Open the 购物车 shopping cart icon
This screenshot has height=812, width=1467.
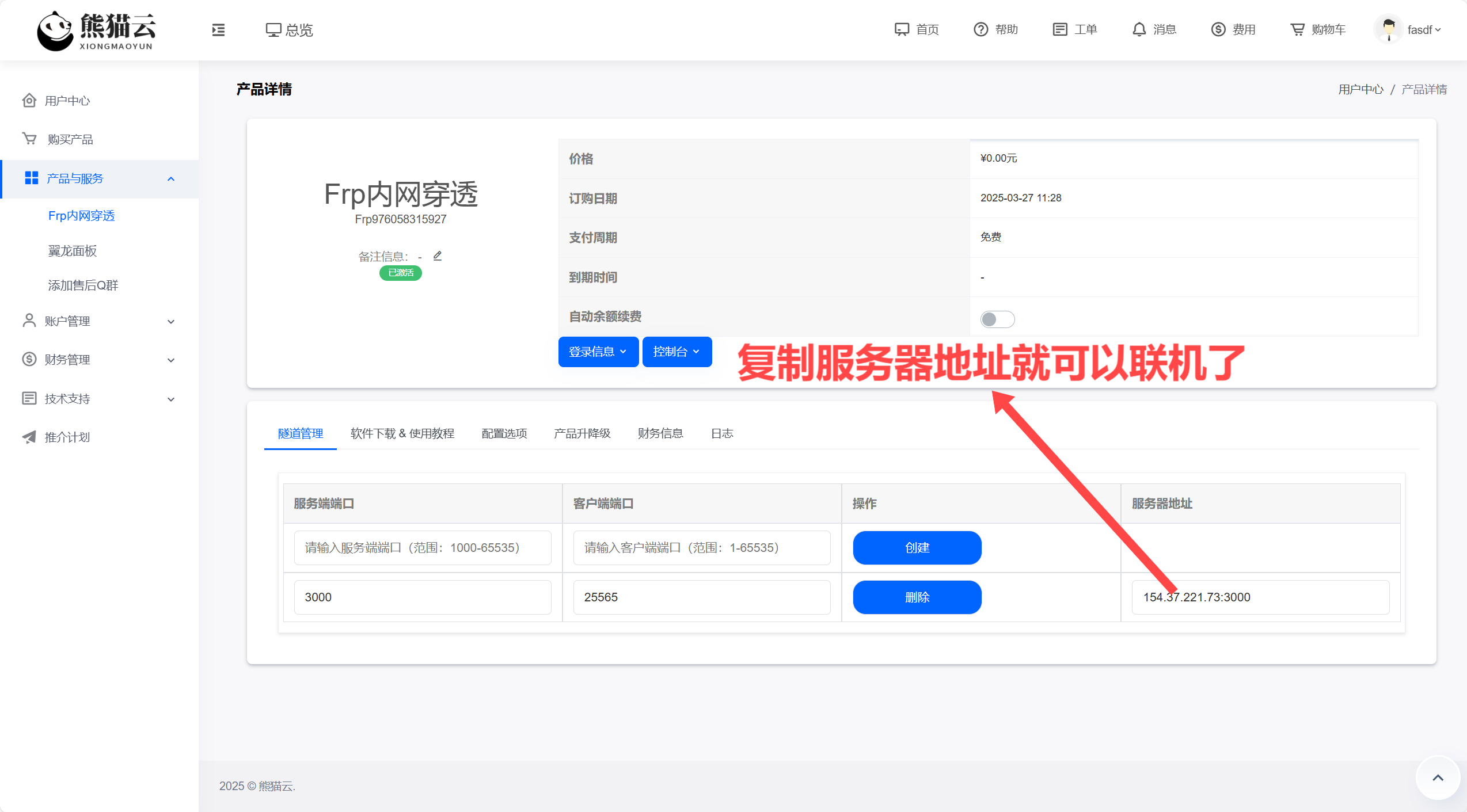[x=1298, y=29]
